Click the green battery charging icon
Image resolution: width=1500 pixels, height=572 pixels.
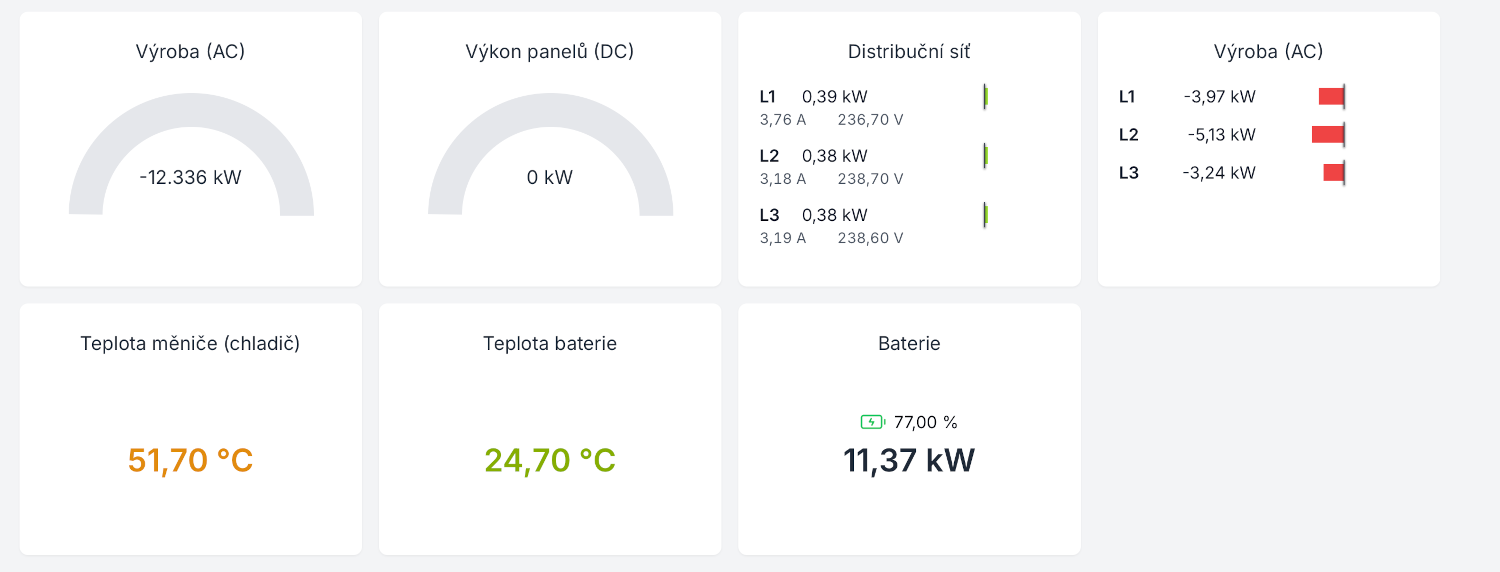click(872, 422)
